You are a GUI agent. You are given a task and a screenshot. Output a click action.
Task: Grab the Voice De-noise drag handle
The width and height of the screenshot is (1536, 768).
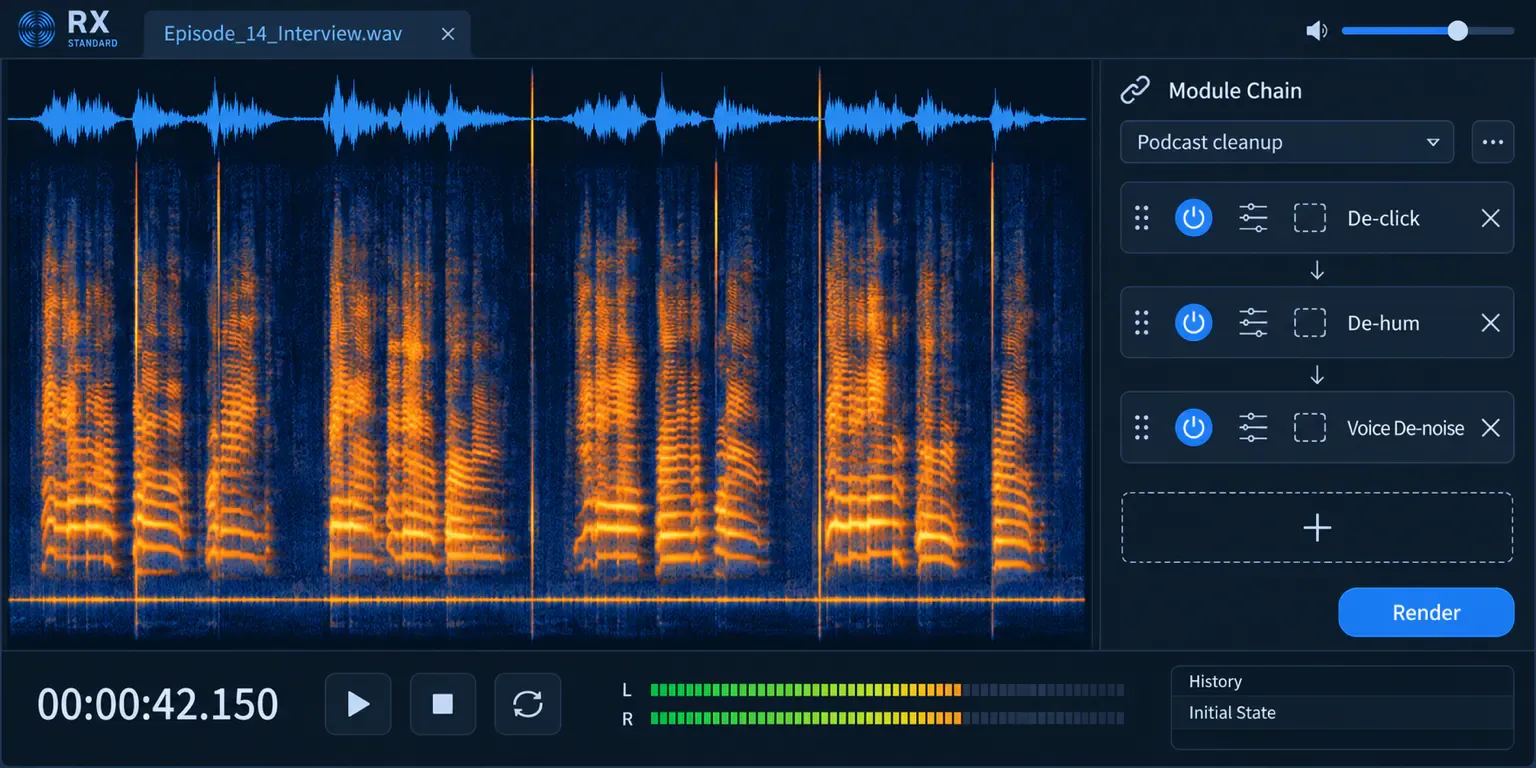1141,428
